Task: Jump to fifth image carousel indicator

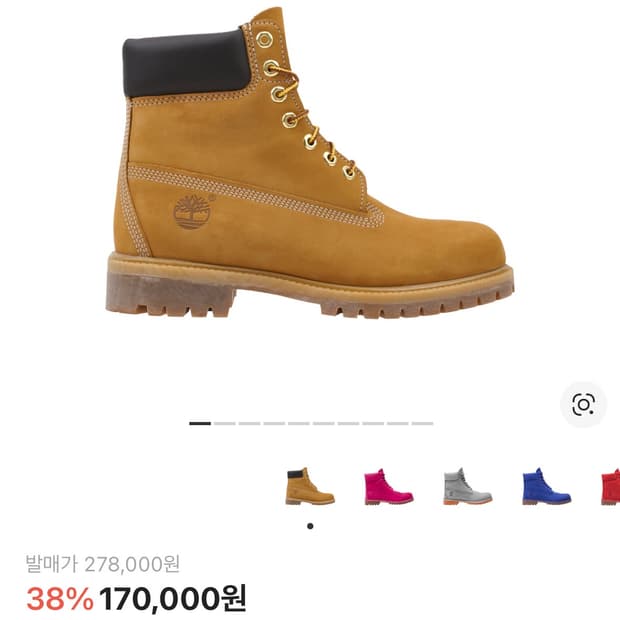Action: pos(299,423)
